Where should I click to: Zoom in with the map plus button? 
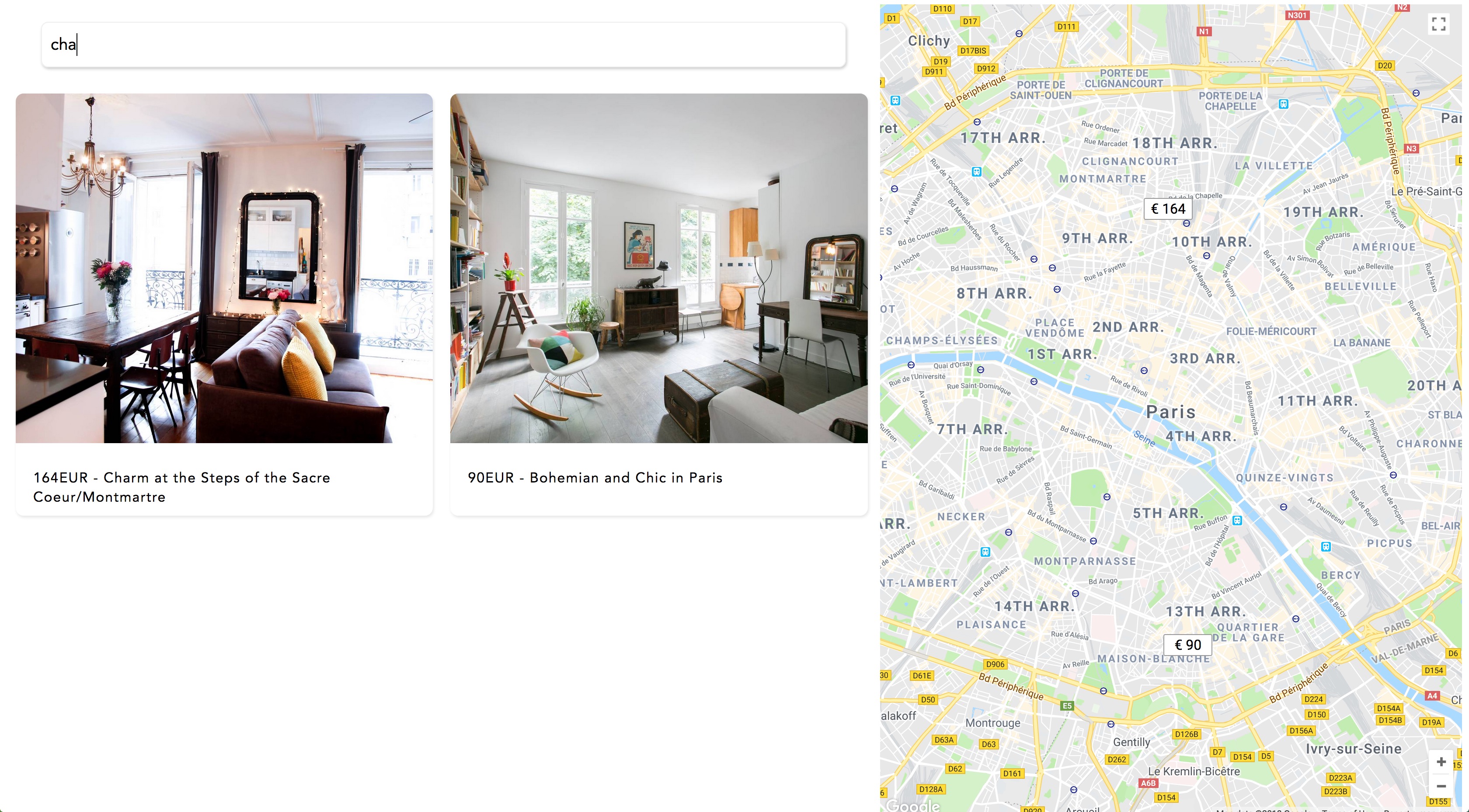(1441, 762)
